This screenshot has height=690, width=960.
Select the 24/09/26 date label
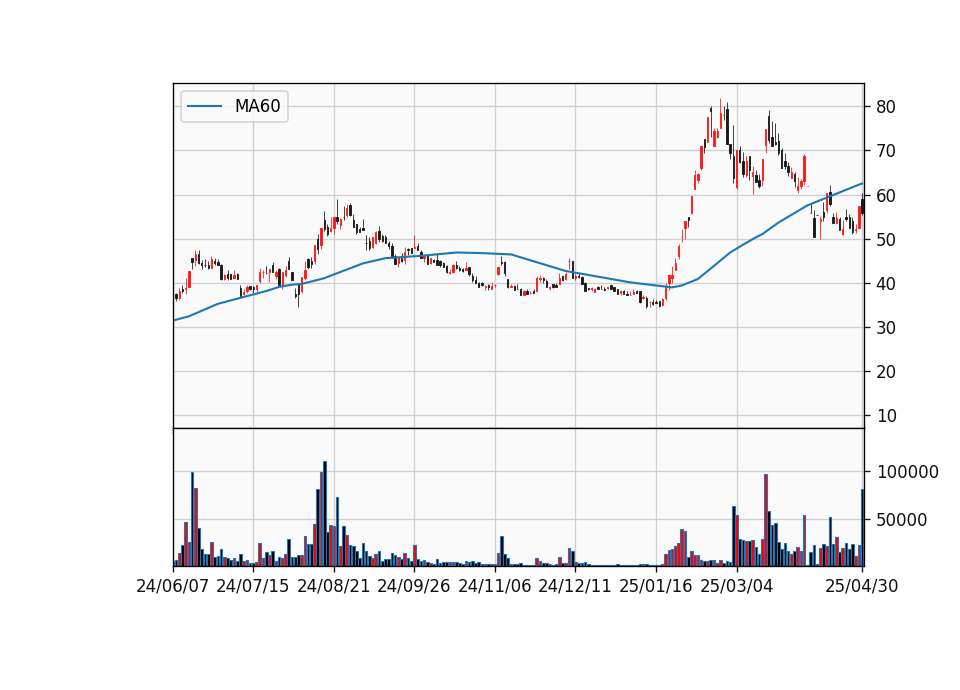pyautogui.click(x=414, y=586)
